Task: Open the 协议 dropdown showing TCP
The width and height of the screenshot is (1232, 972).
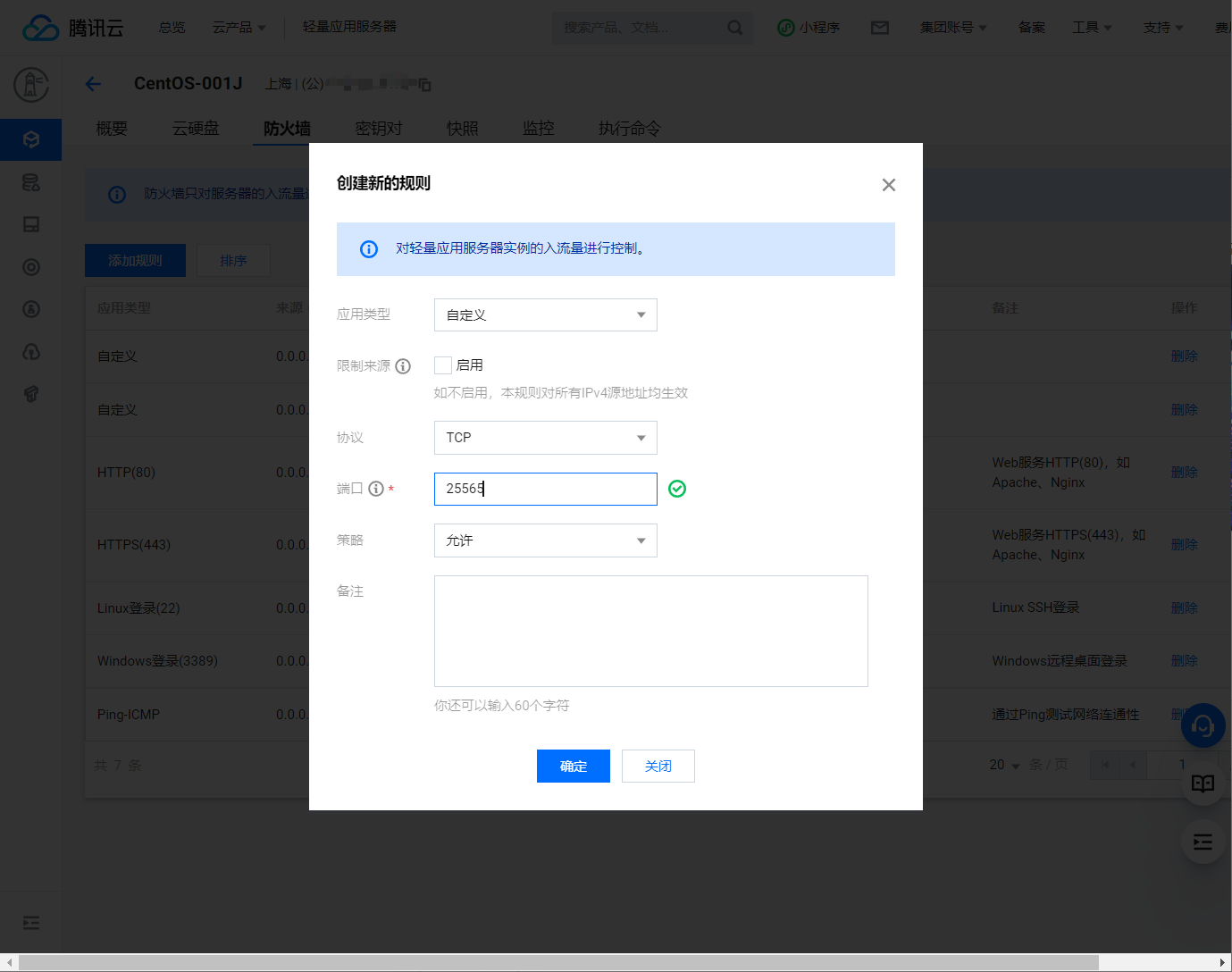Action: point(546,438)
